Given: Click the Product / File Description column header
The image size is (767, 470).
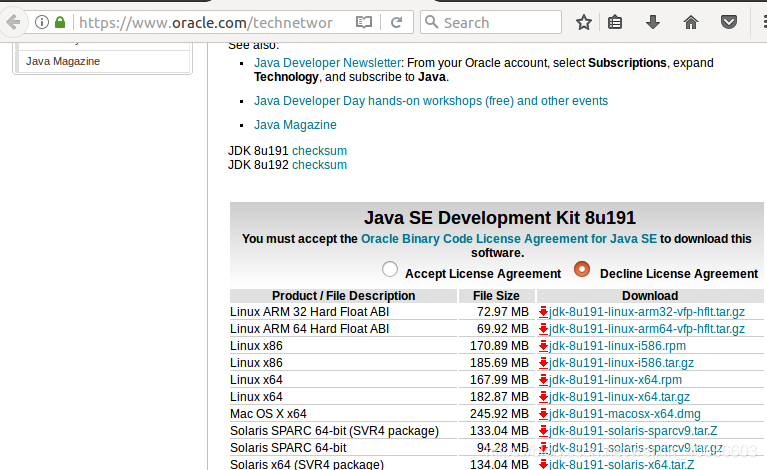Looking at the screenshot, I should [343, 296].
